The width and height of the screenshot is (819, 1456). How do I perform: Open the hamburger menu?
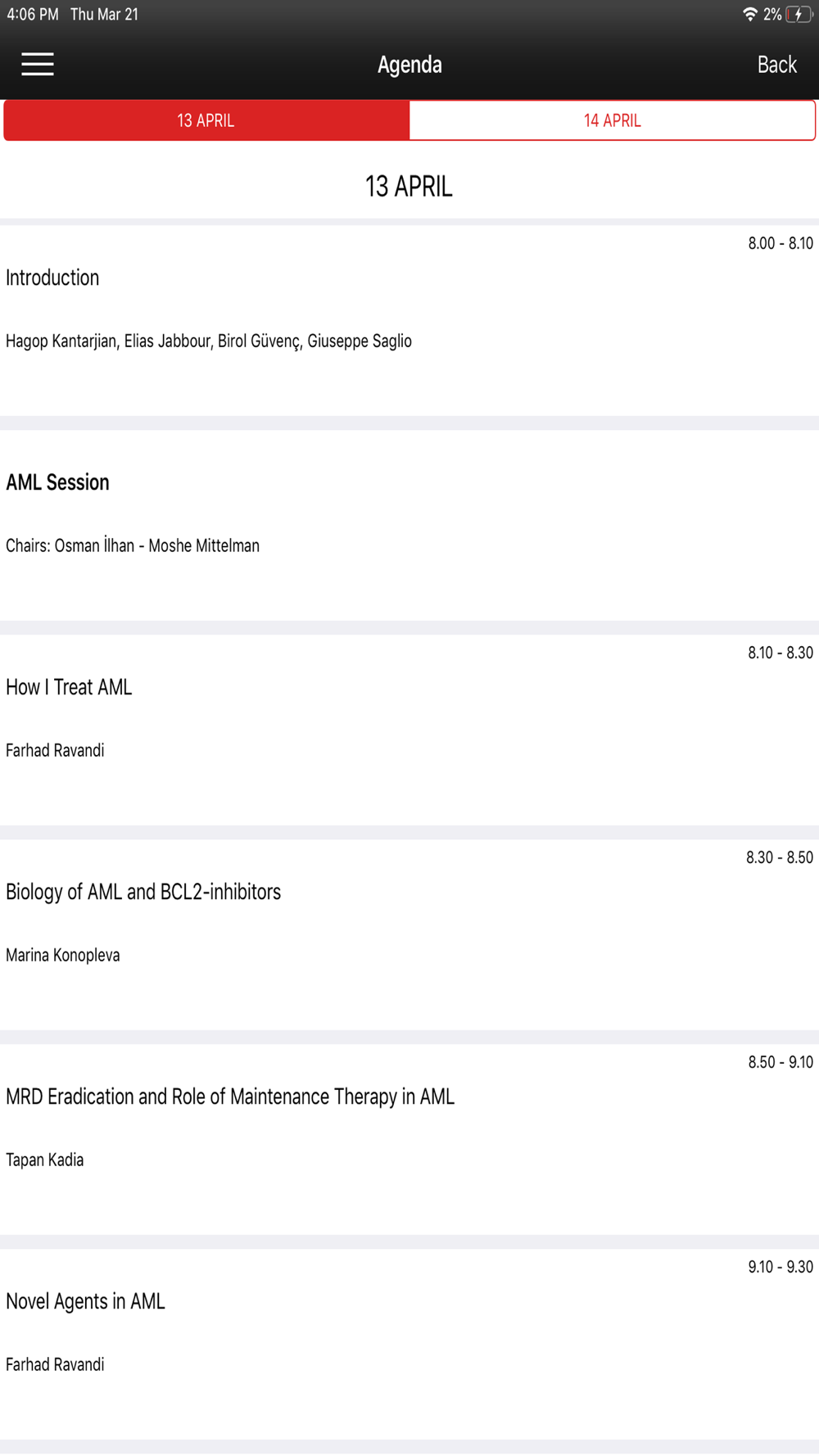point(38,64)
